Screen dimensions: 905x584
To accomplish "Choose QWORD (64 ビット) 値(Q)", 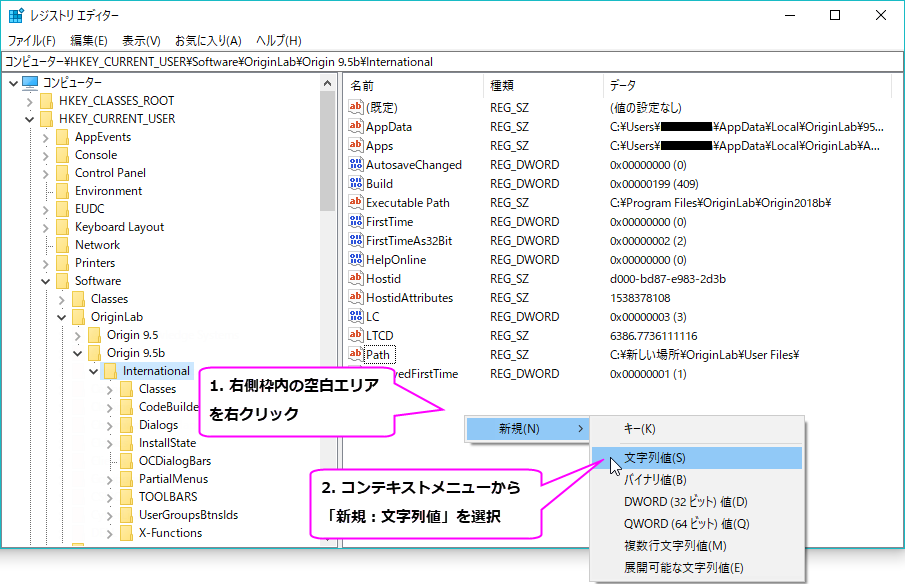I will click(x=697, y=523).
